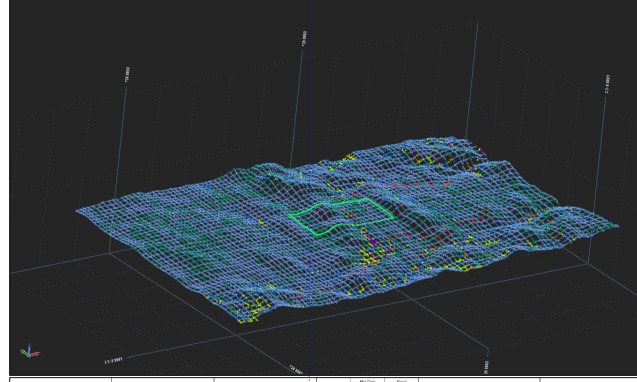The width and height of the screenshot is (637, 382).
Task: Select the wireframe mesh's rightmost corner vertex
Action: point(618,226)
